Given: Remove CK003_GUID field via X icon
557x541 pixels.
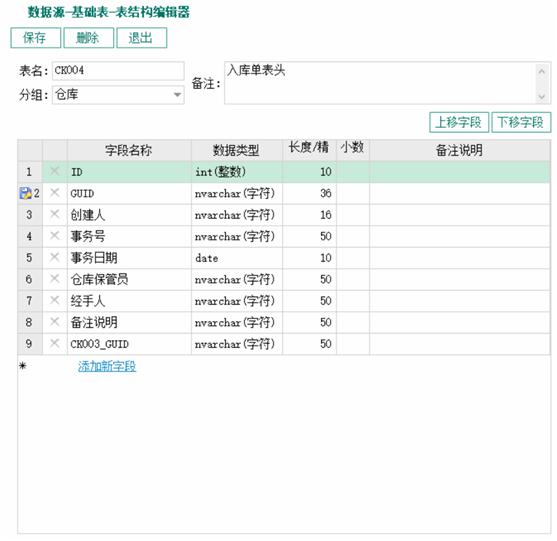Looking at the screenshot, I should [54, 343].
